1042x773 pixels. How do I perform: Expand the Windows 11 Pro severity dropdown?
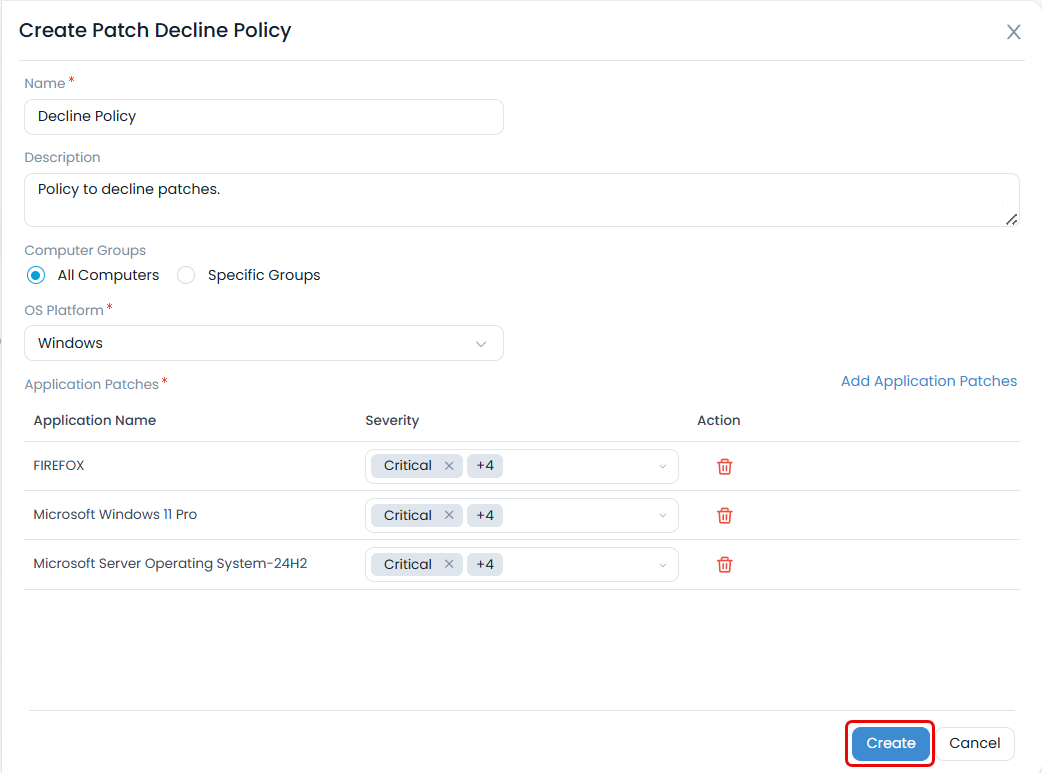[x=662, y=515]
